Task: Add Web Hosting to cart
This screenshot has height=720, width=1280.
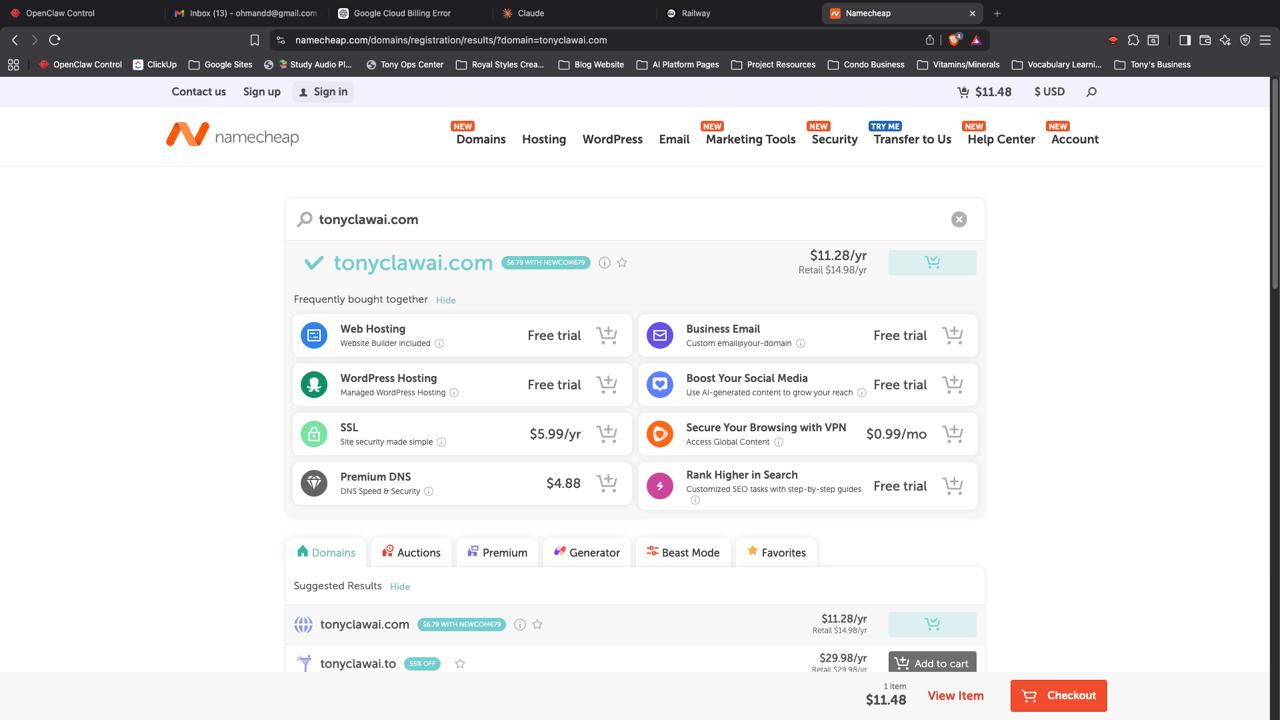Action: (x=607, y=335)
